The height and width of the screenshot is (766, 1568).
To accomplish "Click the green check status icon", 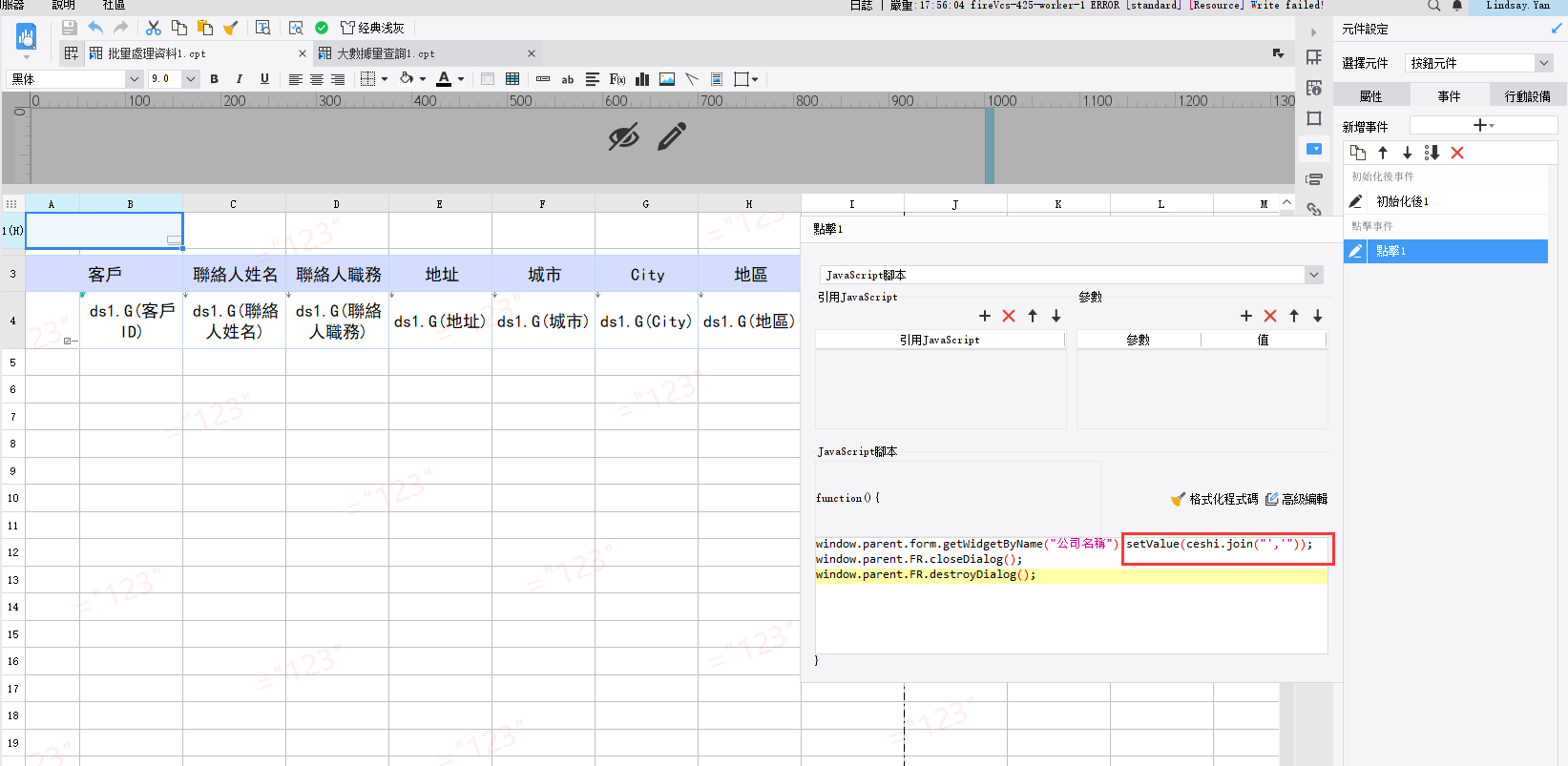I will [322, 28].
